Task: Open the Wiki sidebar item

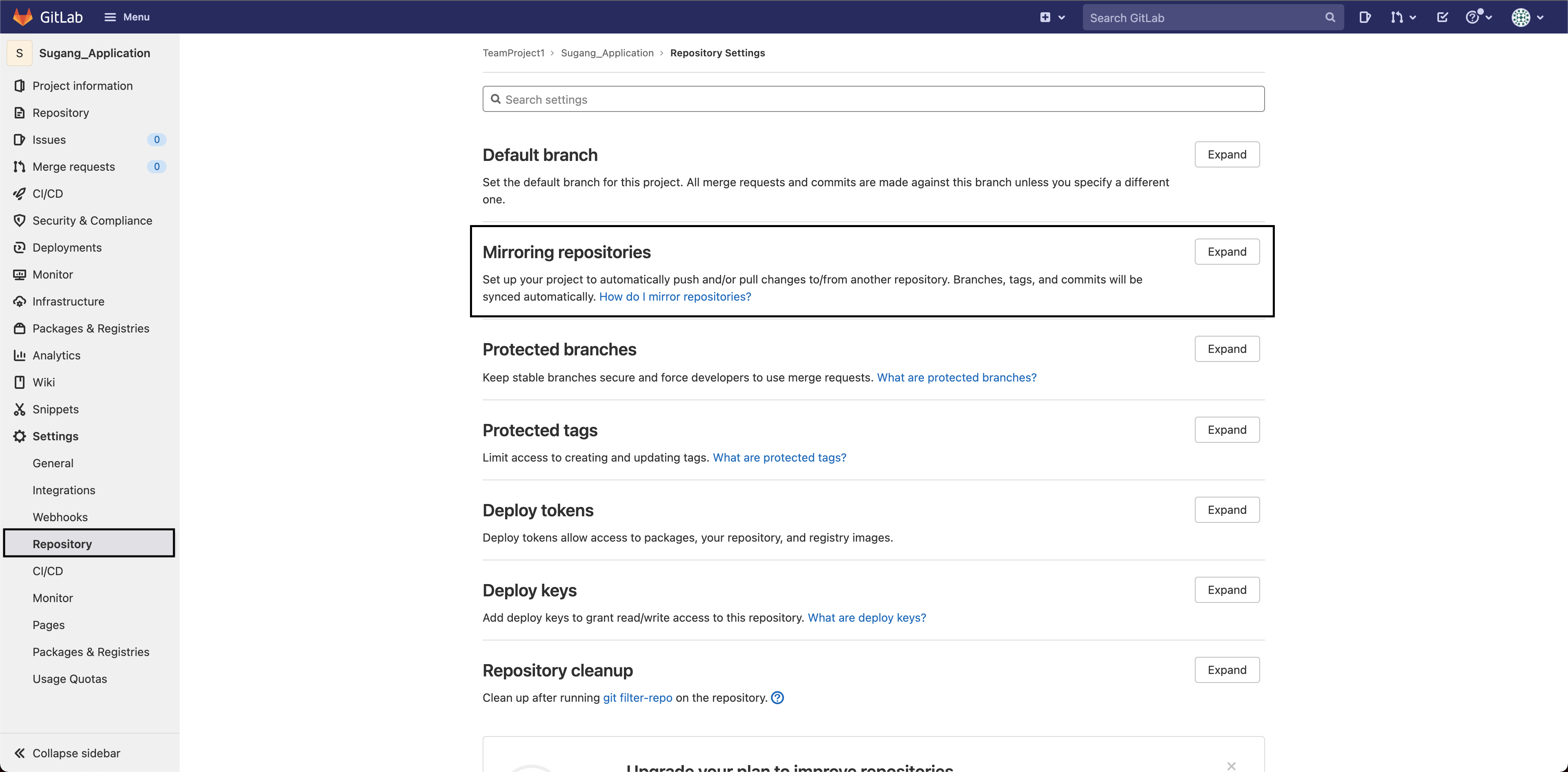Action: click(x=43, y=382)
